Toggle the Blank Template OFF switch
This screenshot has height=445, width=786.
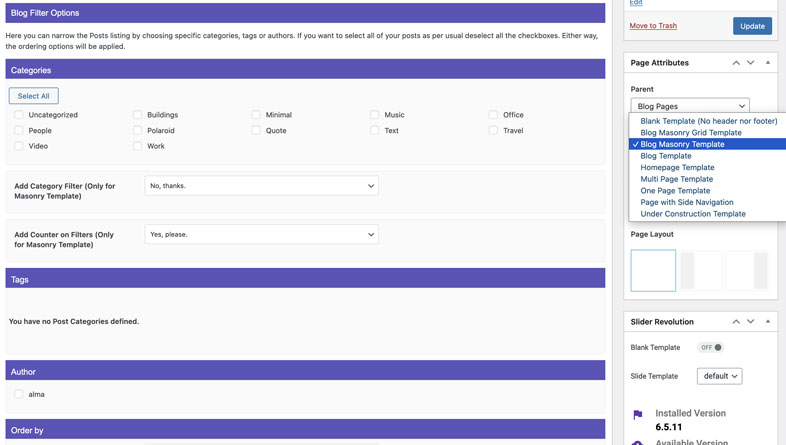(710, 348)
